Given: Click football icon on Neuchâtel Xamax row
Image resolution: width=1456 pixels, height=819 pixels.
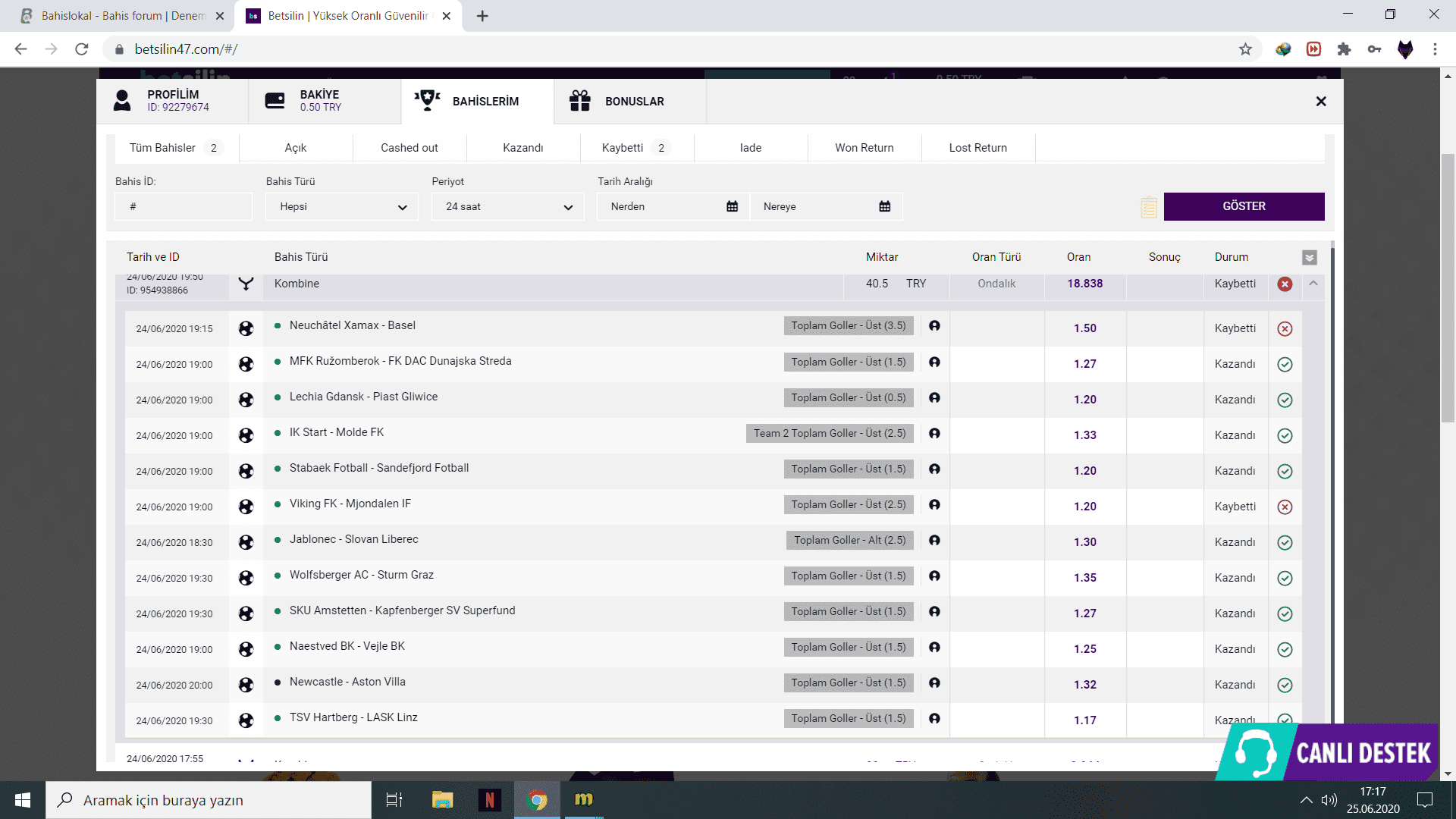Looking at the screenshot, I should click(246, 328).
